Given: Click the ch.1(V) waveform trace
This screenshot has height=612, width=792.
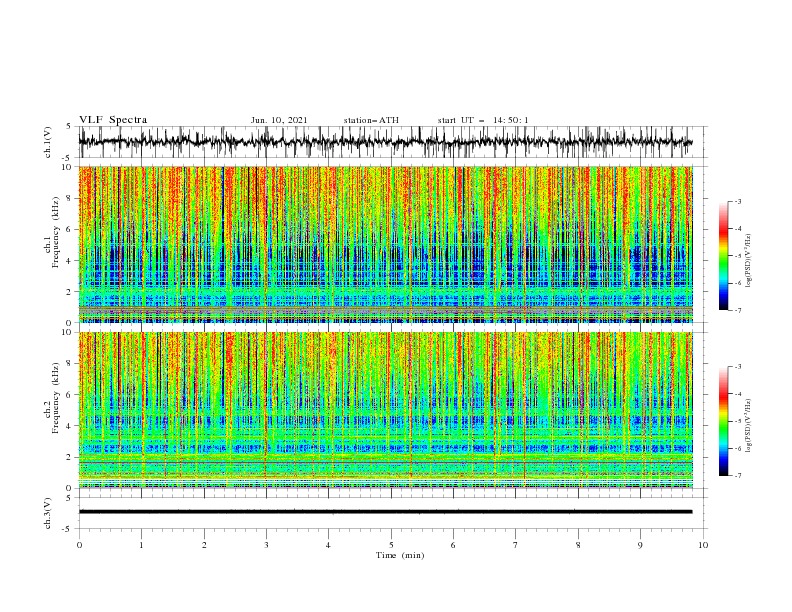Looking at the screenshot, I should [385, 142].
